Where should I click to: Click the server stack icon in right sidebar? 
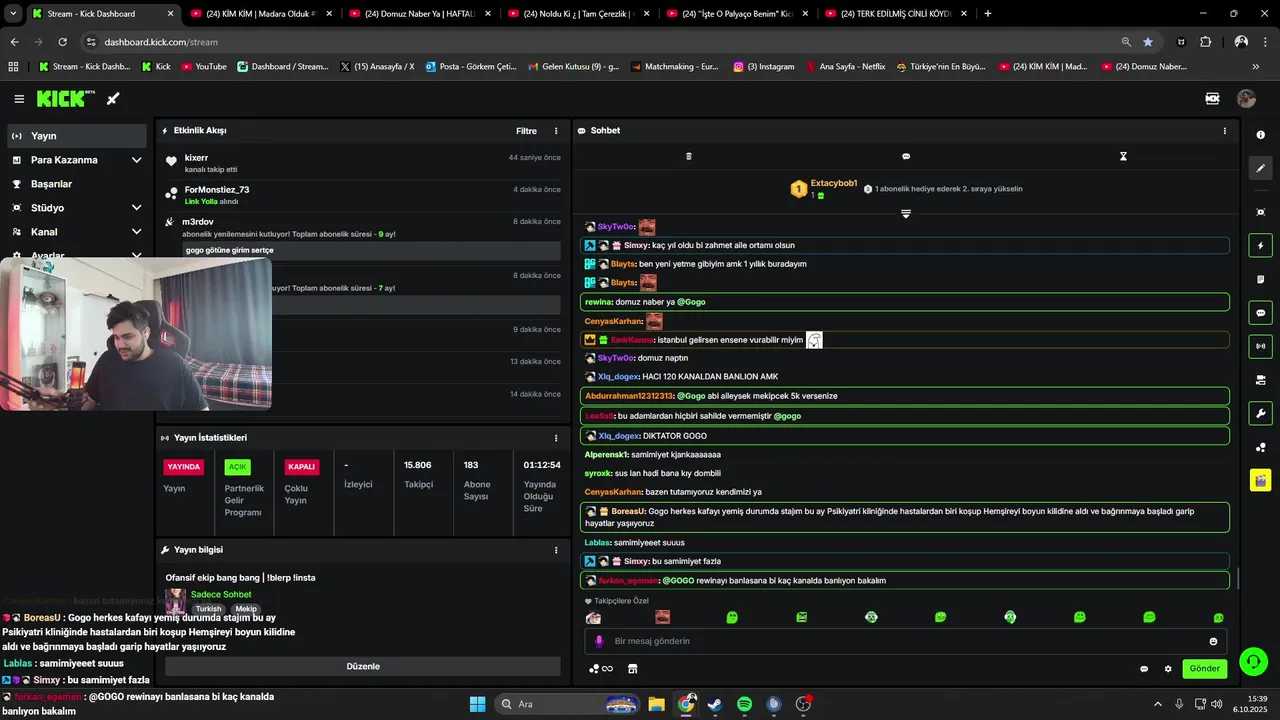coord(1260,380)
